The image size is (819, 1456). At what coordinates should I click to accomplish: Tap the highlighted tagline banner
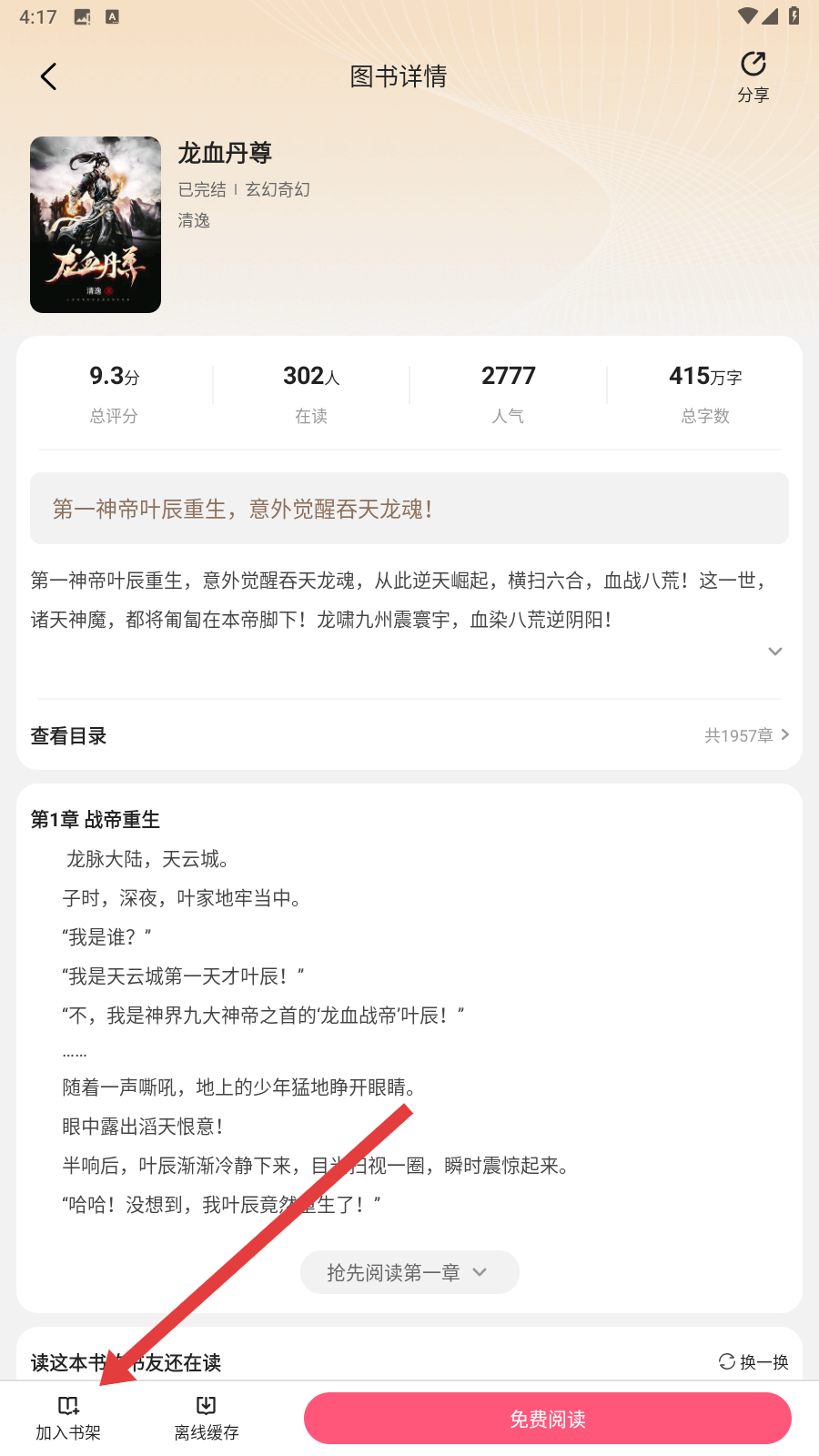[409, 508]
